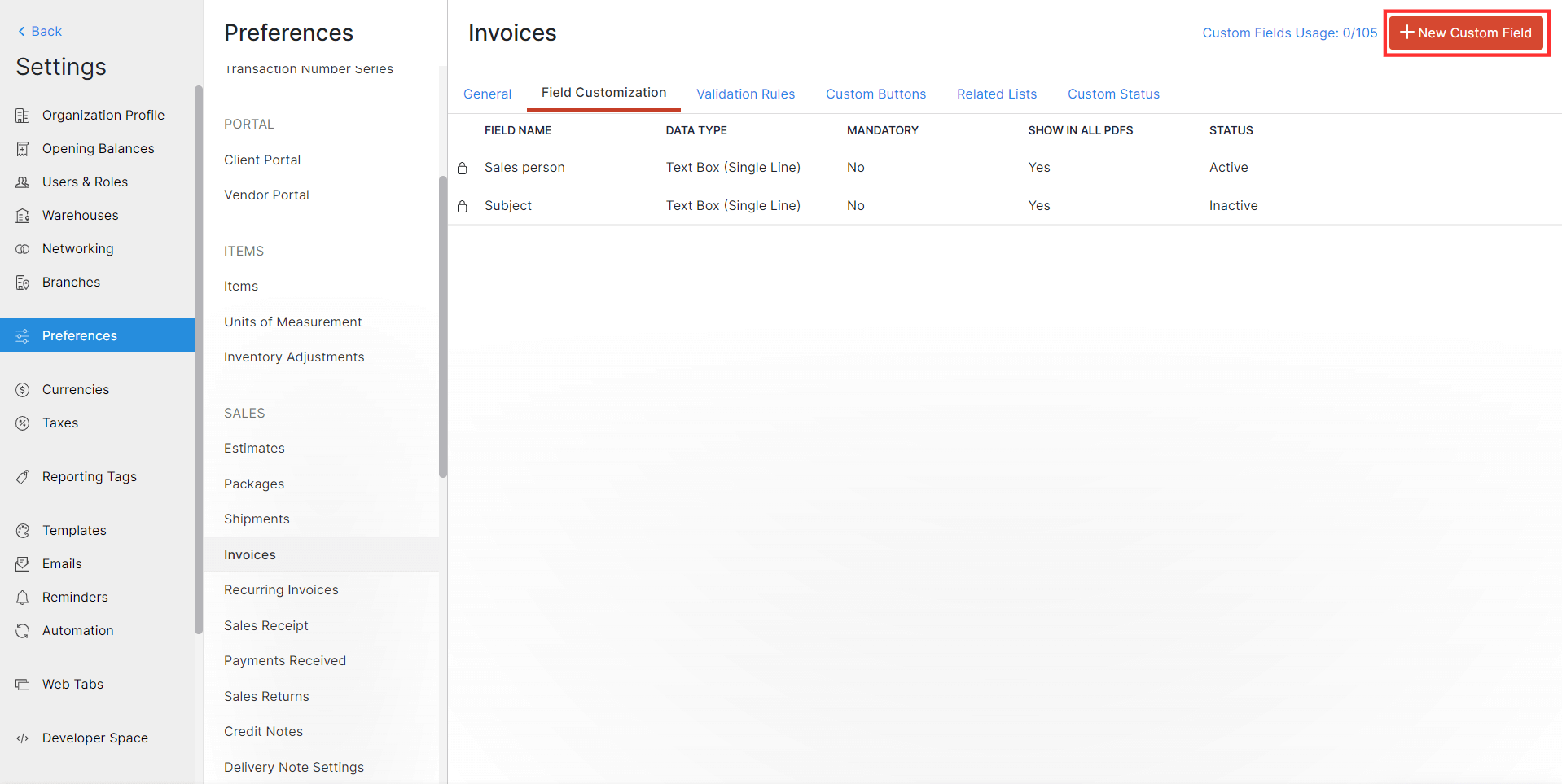This screenshot has height=784, width=1562.
Task: Open the Custom Buttons tab
Action: pos(875,94)
